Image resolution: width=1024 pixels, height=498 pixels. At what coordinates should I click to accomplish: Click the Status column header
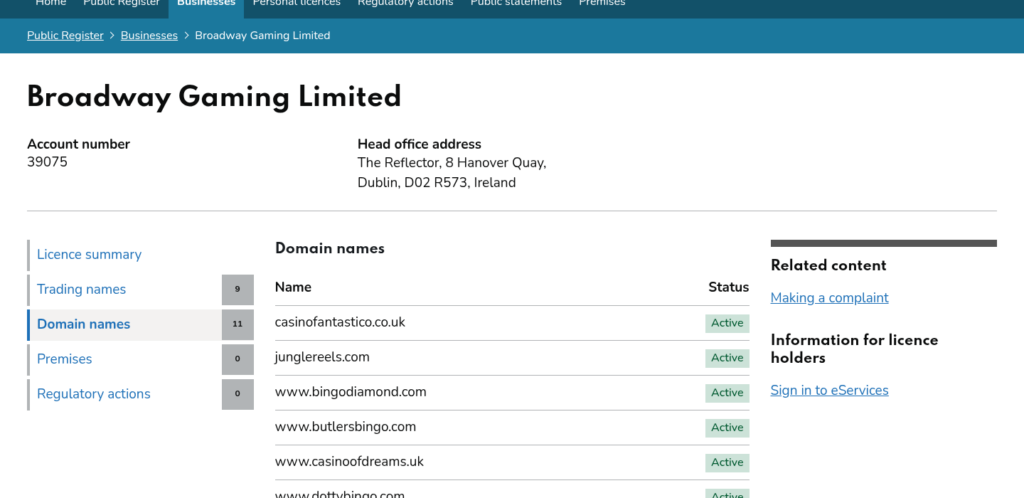[x=729, y=287]
